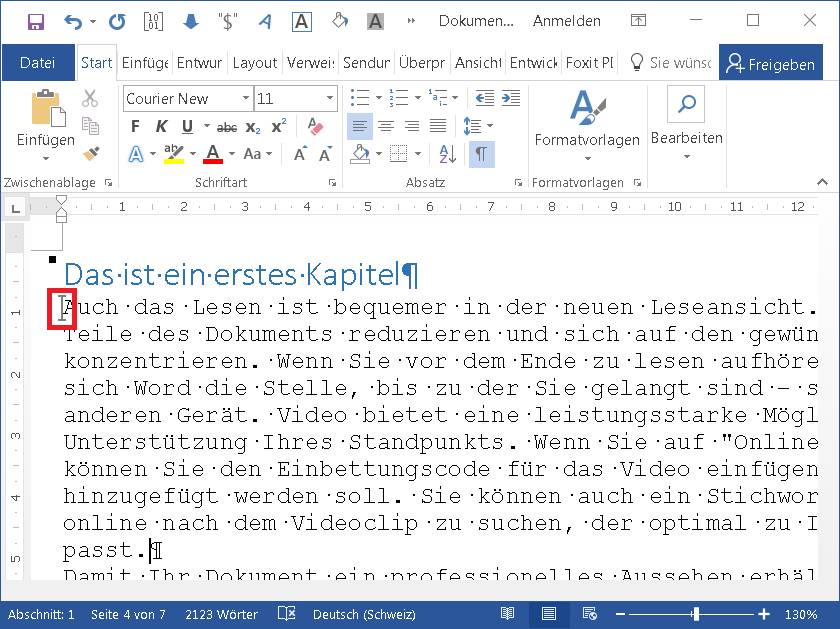Sort text with the A-Z sort icon
The width and height of the screenshot is (840, 629).
pyautogui.click(x=447, y=154)
